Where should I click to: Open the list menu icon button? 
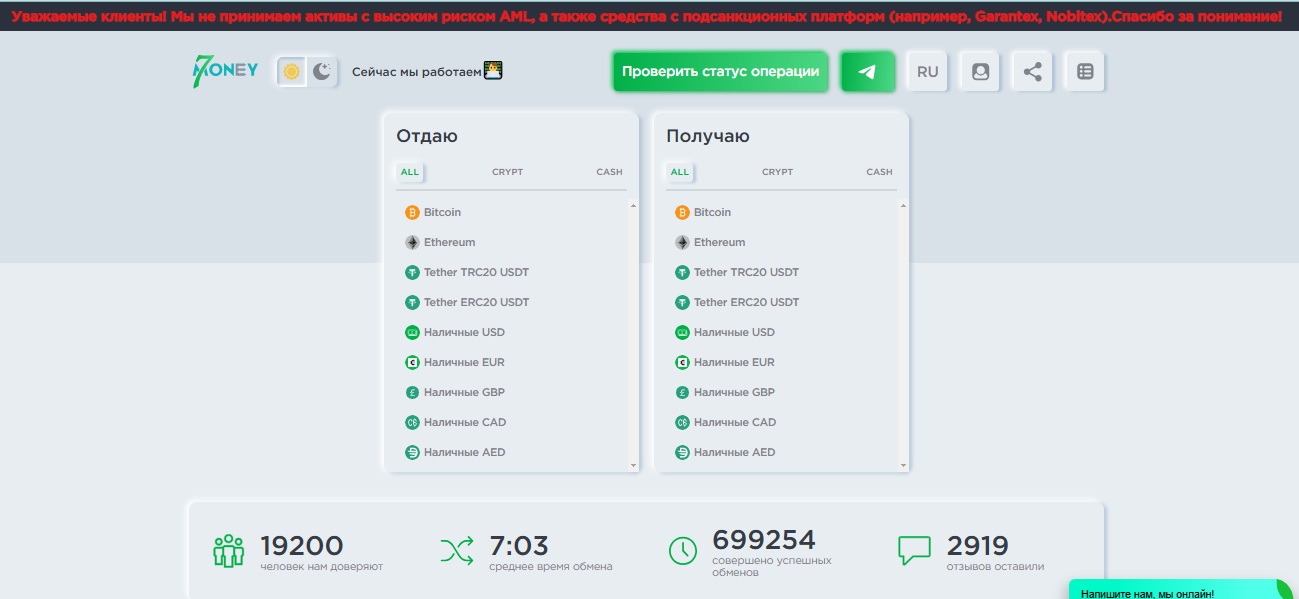pos(1085,72)
